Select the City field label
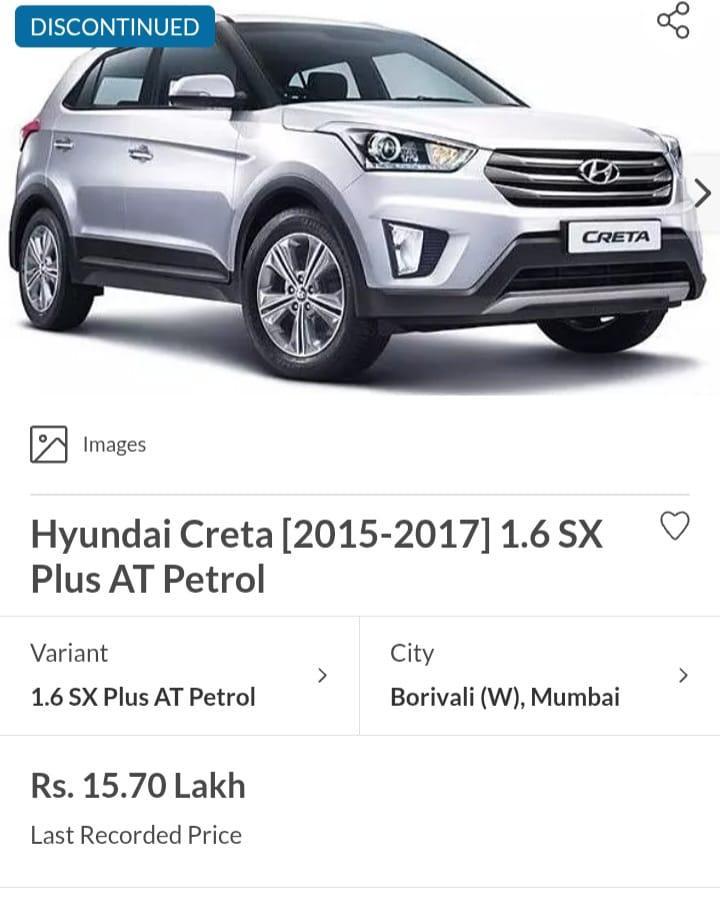The height and width of the screenshot is (901, 720). click(x=412, y=654)
